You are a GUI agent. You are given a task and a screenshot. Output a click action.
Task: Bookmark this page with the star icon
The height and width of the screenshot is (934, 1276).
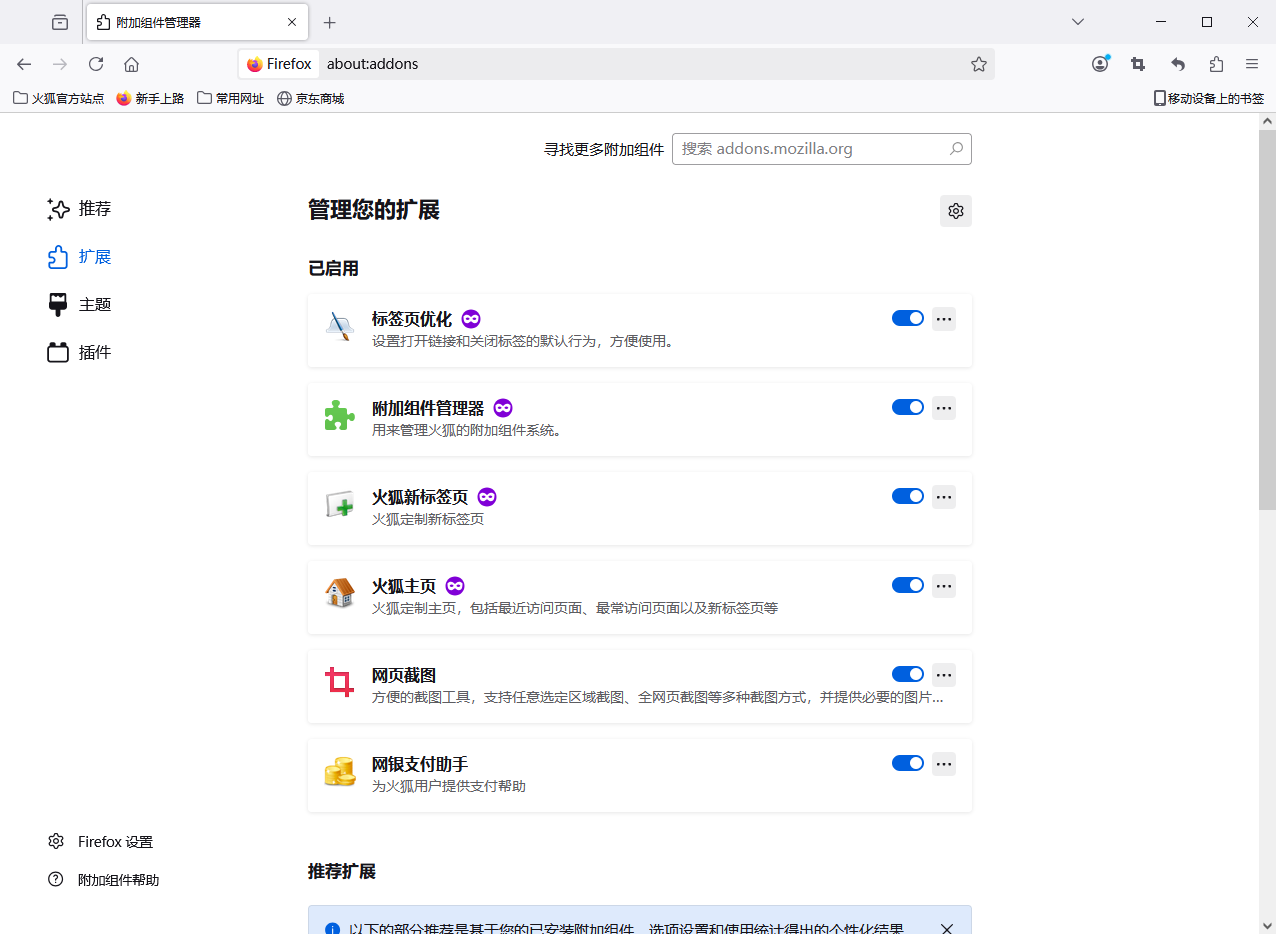coord(979,64)
